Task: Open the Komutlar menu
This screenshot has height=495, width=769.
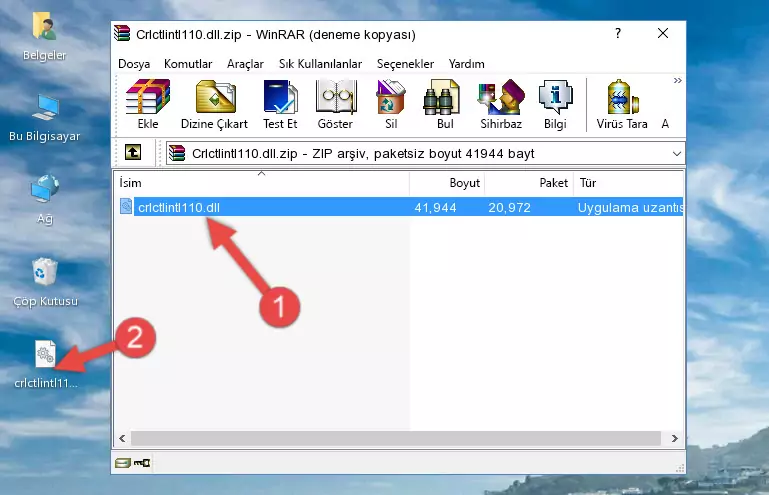Action: click(188, 64)
